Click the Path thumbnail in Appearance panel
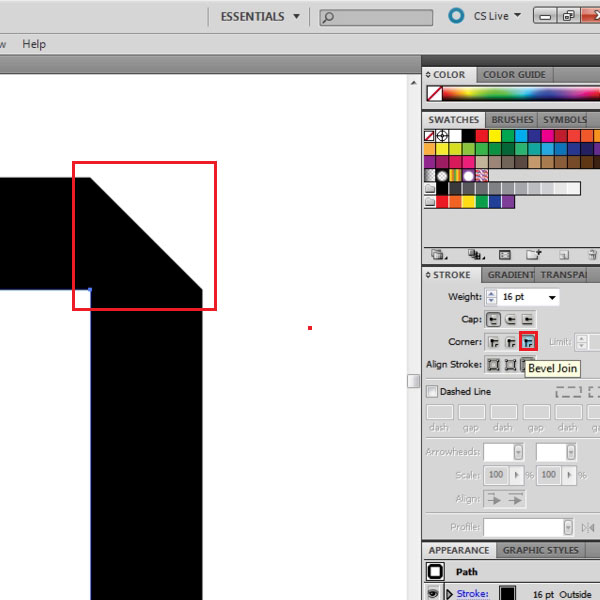The image size is (600, 600). click(x=435, y=572)
